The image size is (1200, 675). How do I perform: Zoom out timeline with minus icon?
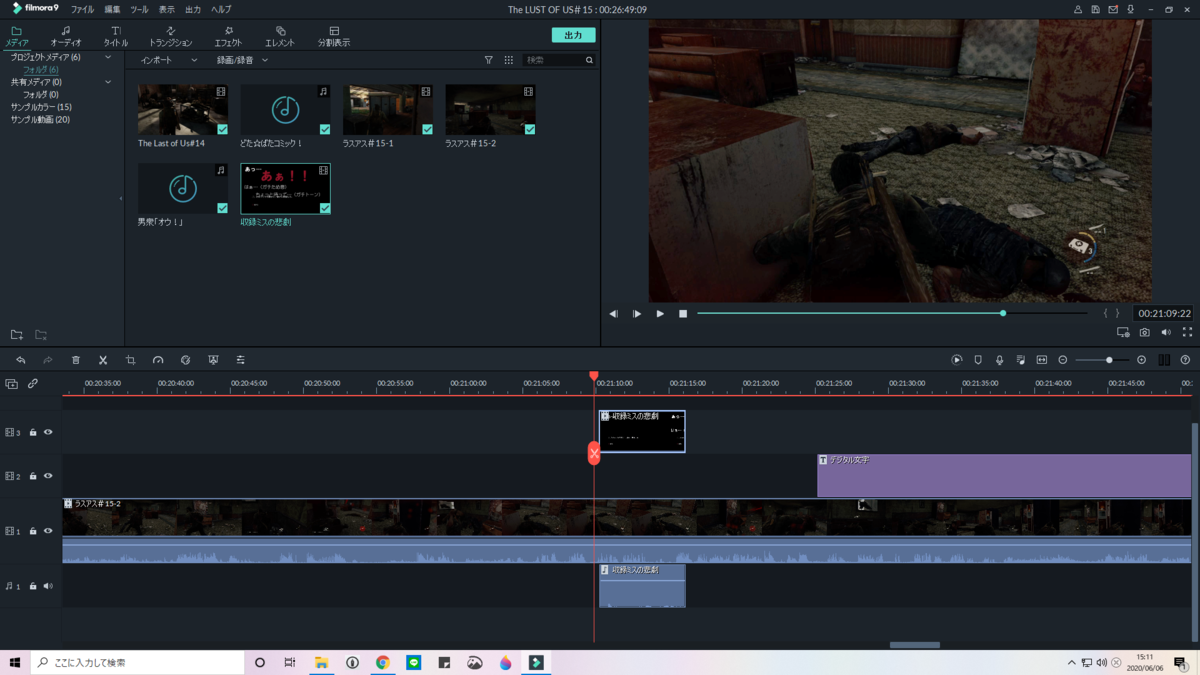tap(1063, 360)
